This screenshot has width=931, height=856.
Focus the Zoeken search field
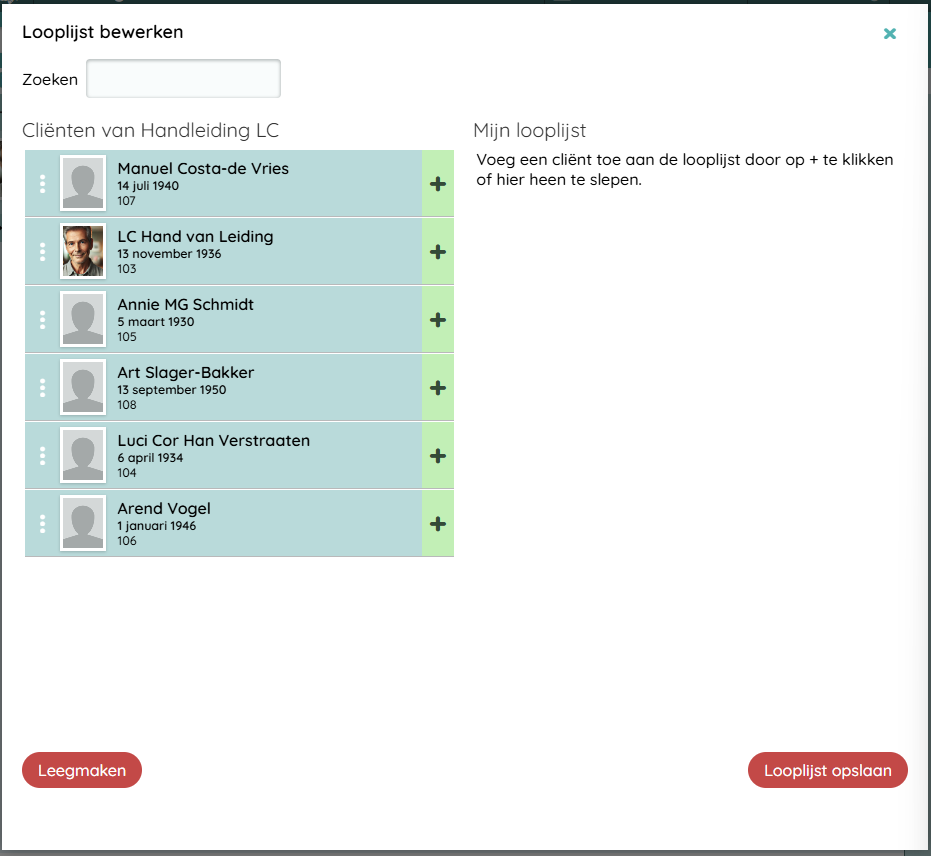[183, 79]
